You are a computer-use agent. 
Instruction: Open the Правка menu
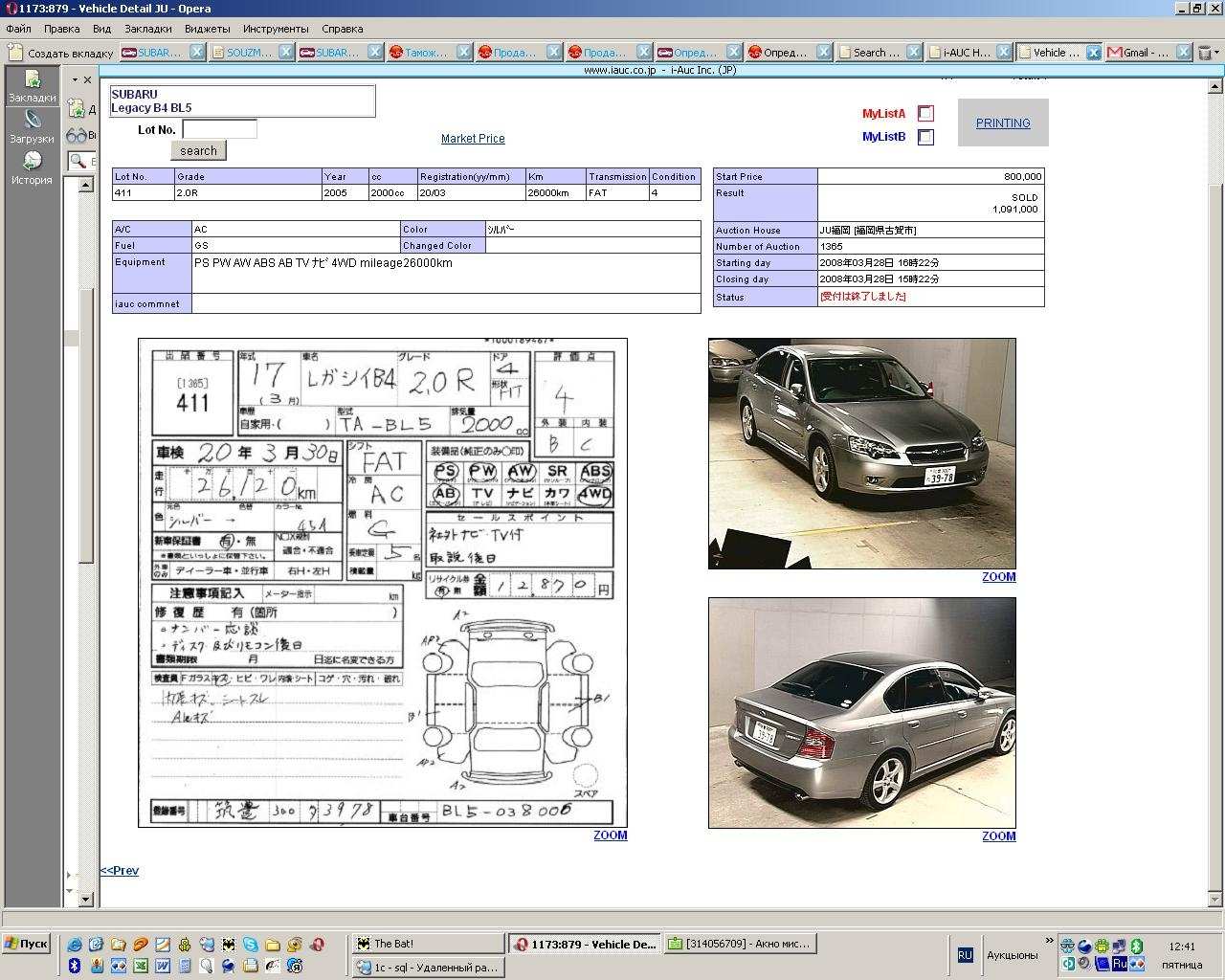62,29
